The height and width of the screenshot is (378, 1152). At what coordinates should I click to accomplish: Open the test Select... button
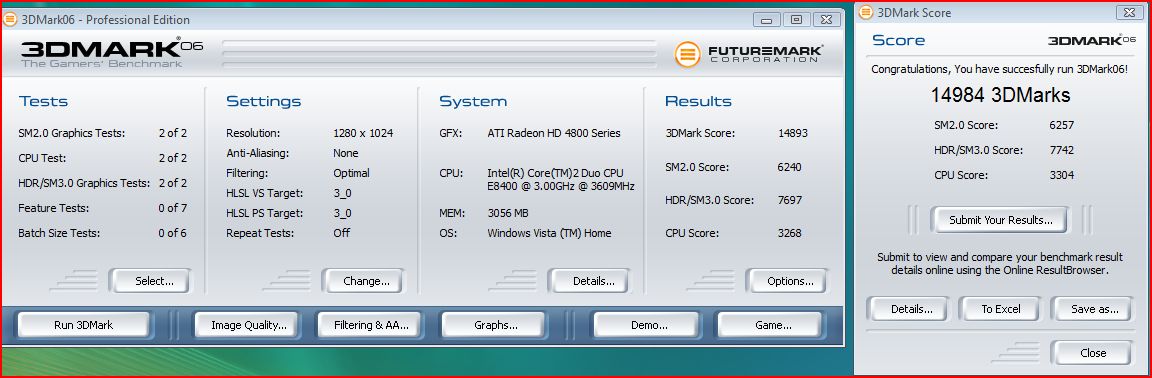coord(151,281)
